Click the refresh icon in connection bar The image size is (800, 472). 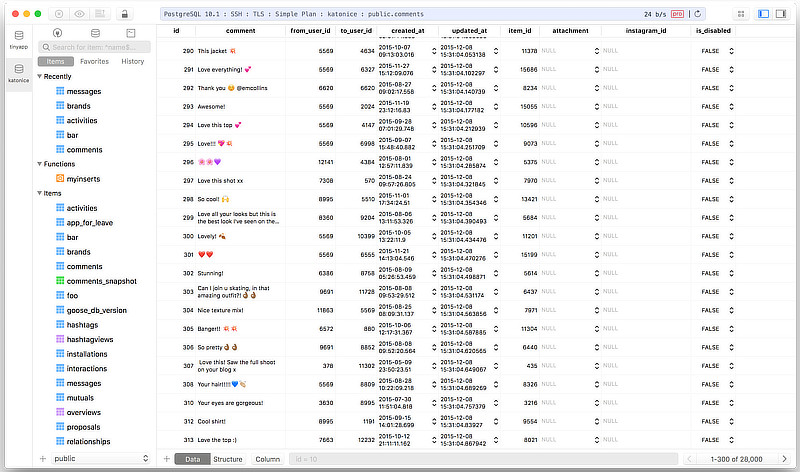coord(697,14)
